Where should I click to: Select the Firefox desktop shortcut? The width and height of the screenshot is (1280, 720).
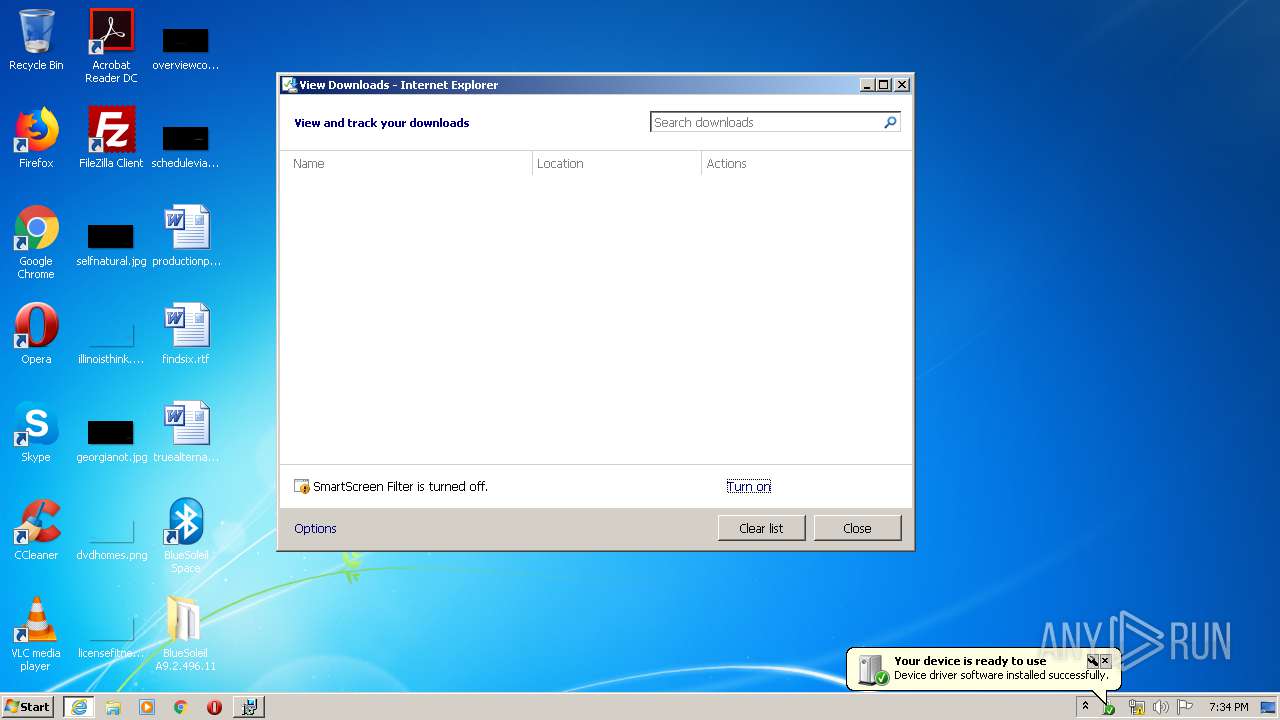[36, 138]
